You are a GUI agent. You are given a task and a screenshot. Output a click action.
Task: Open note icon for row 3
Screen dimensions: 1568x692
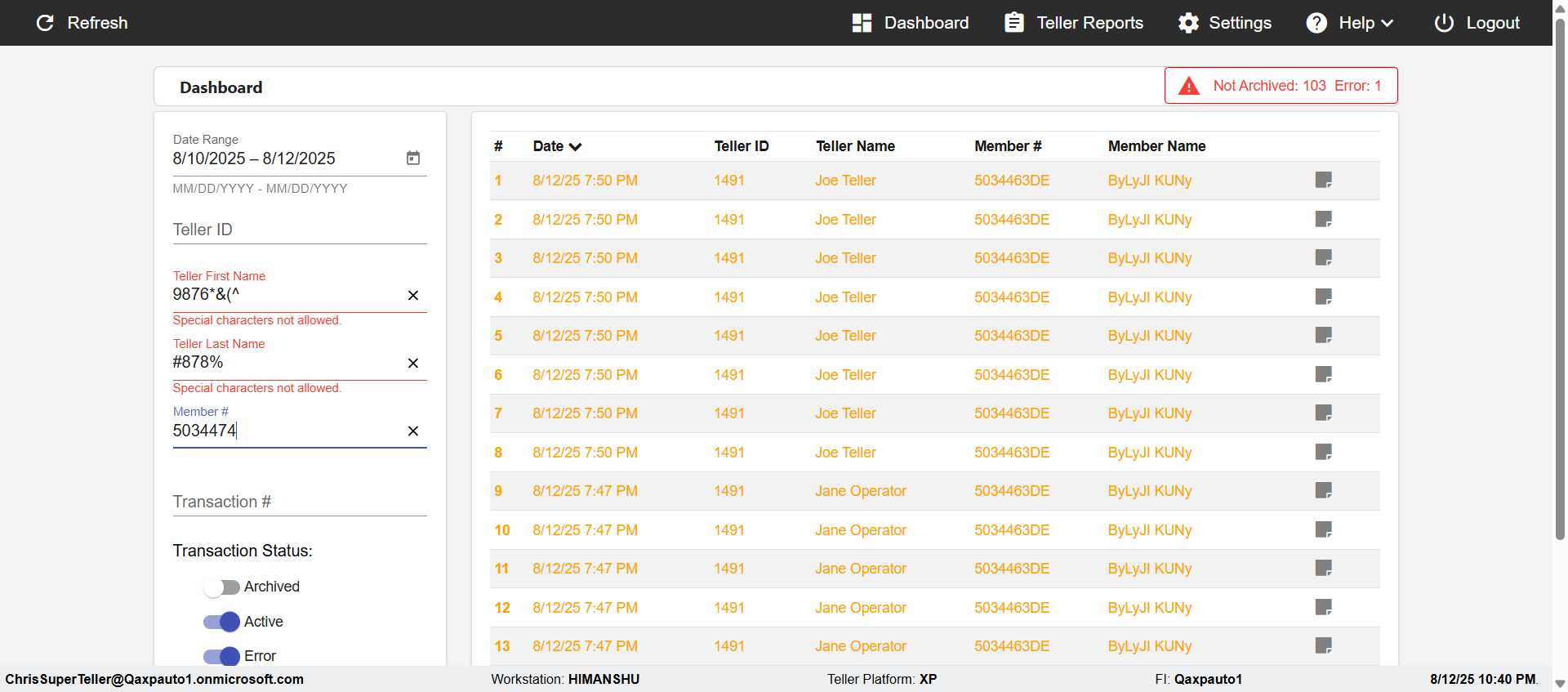[x=1324, y=257]
